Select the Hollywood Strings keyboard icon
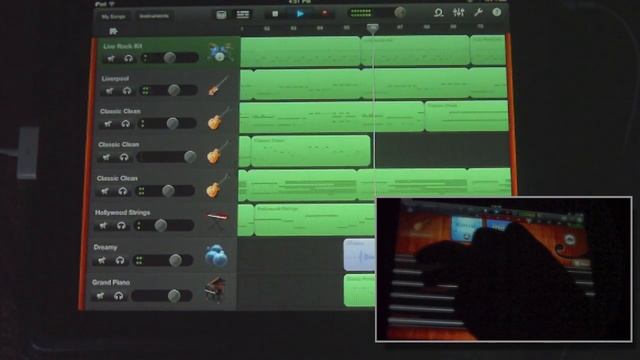Image resolution: width=640 pixels, height=360 pixels. coord(217,220)
